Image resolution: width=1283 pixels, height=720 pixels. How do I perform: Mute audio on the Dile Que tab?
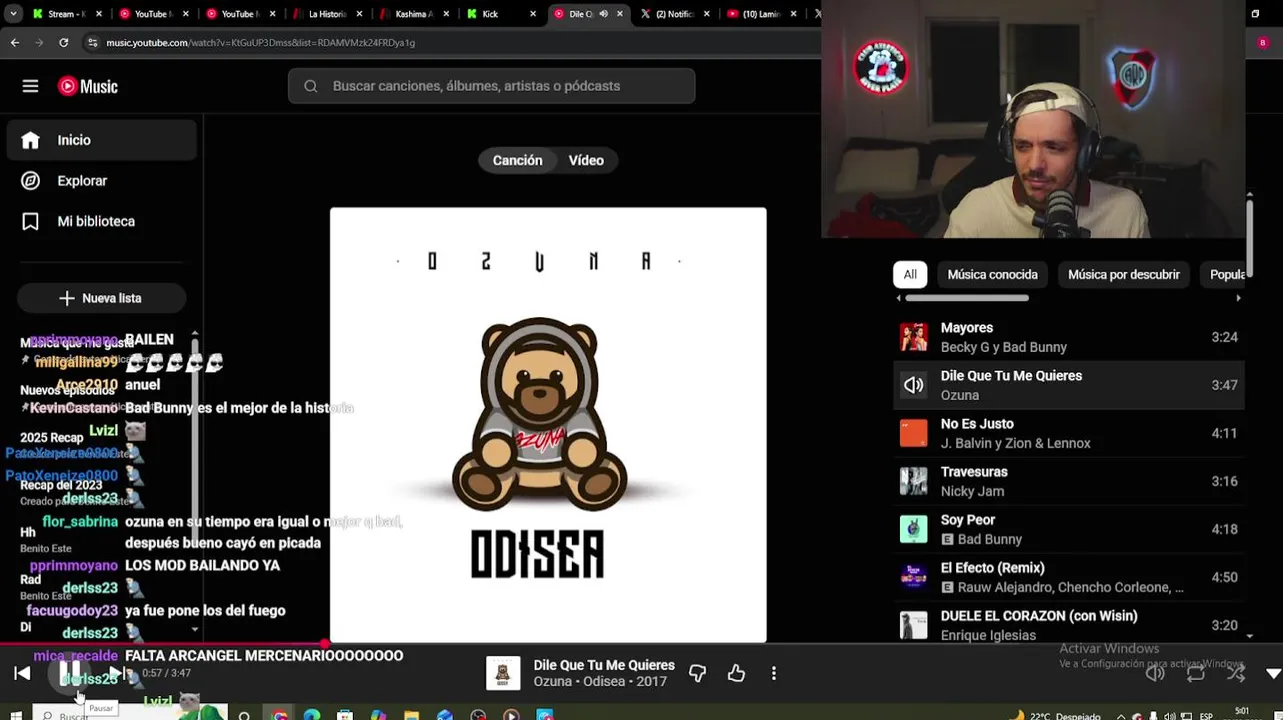coord(603,14)
